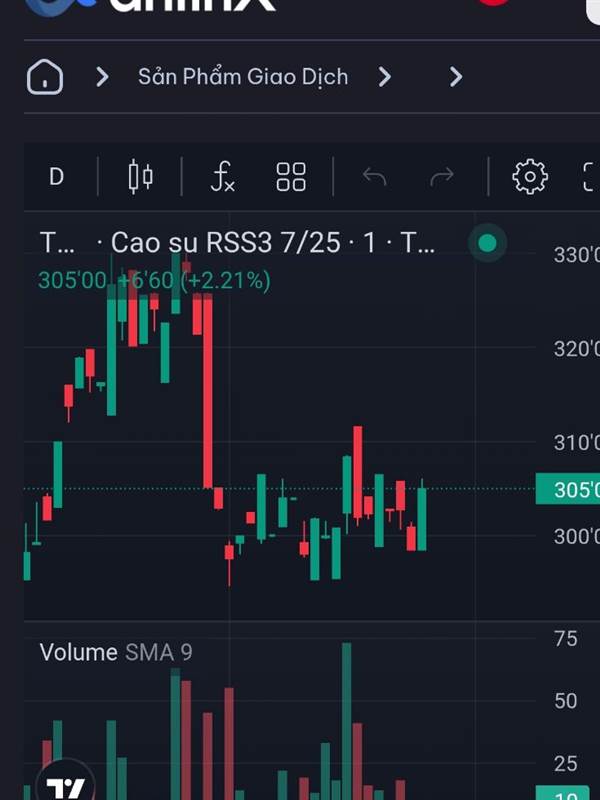Open the home icon in breadcrumb
Image resolution: width=600 pixels, height=800 pixels.
45,77
